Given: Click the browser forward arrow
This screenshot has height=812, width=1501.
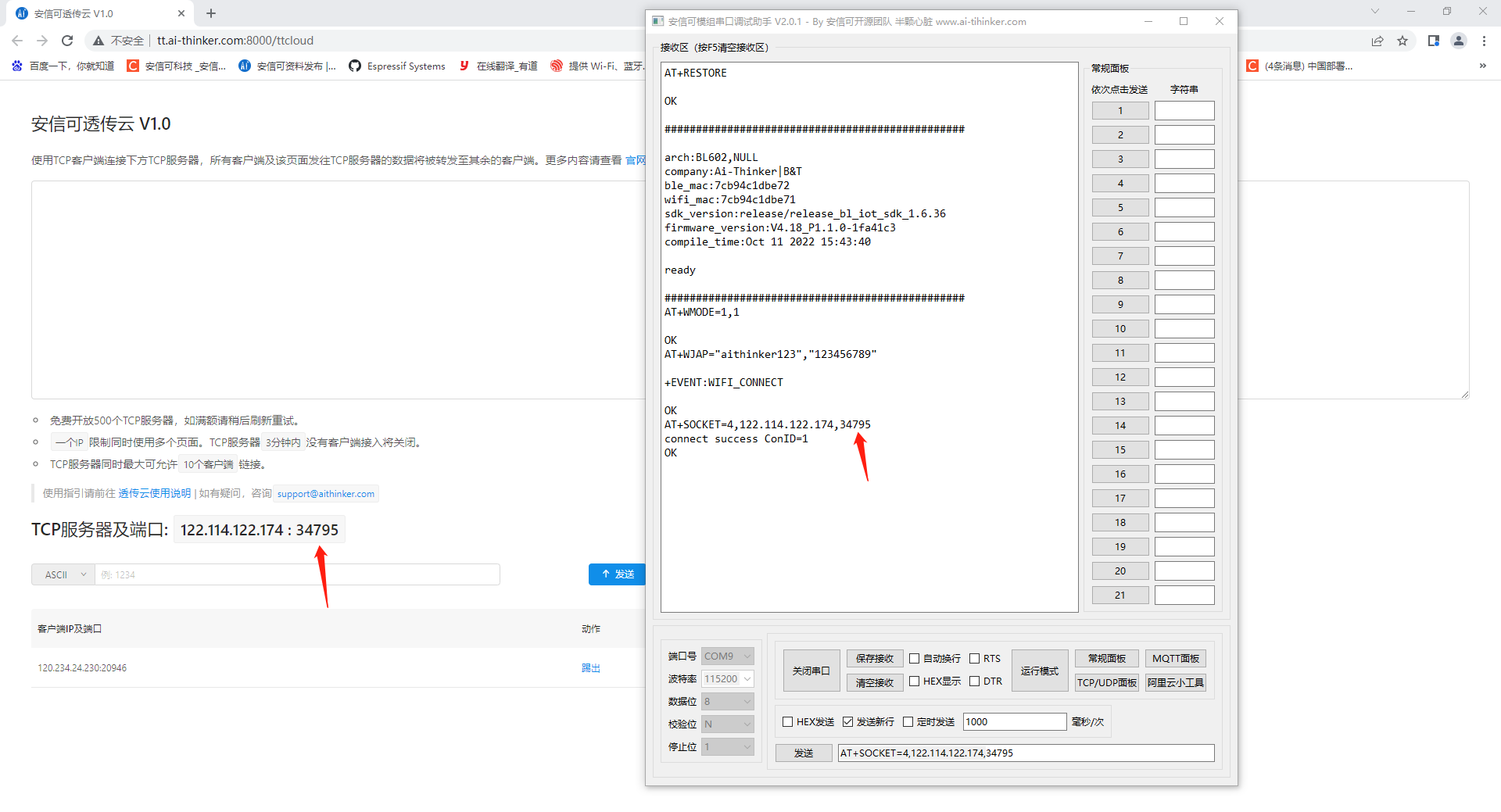Looking at the screenshot, I should 42,41.
